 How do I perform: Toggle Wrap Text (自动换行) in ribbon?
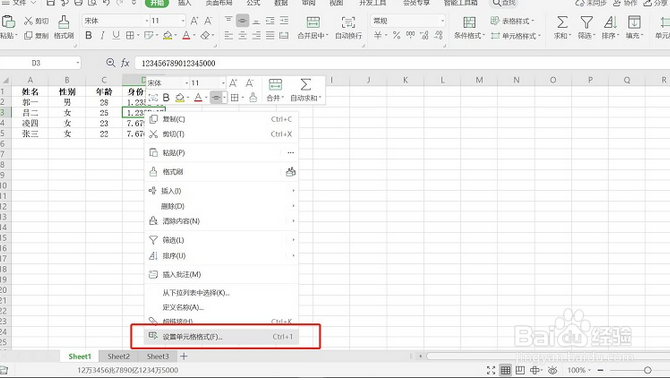pyautogui.click(x=348, y=27)
